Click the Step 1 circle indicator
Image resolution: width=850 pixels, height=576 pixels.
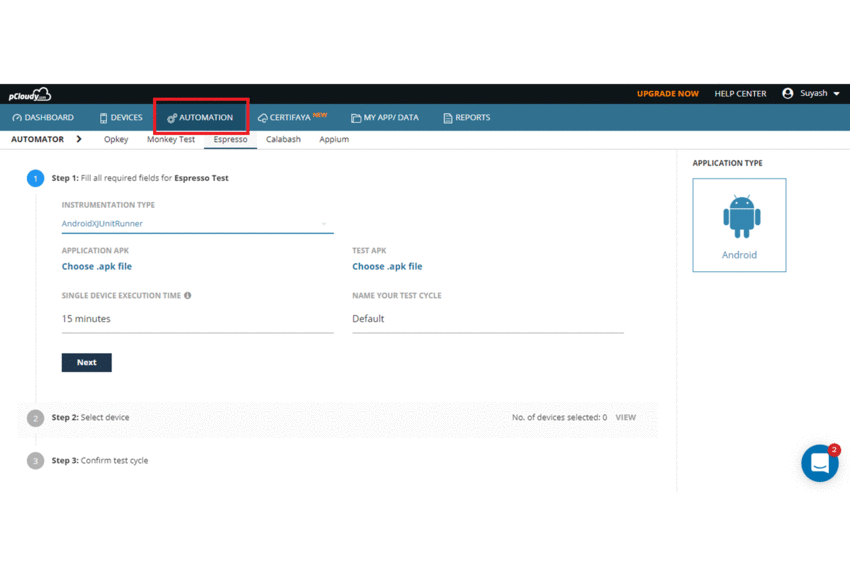[35, 178]
